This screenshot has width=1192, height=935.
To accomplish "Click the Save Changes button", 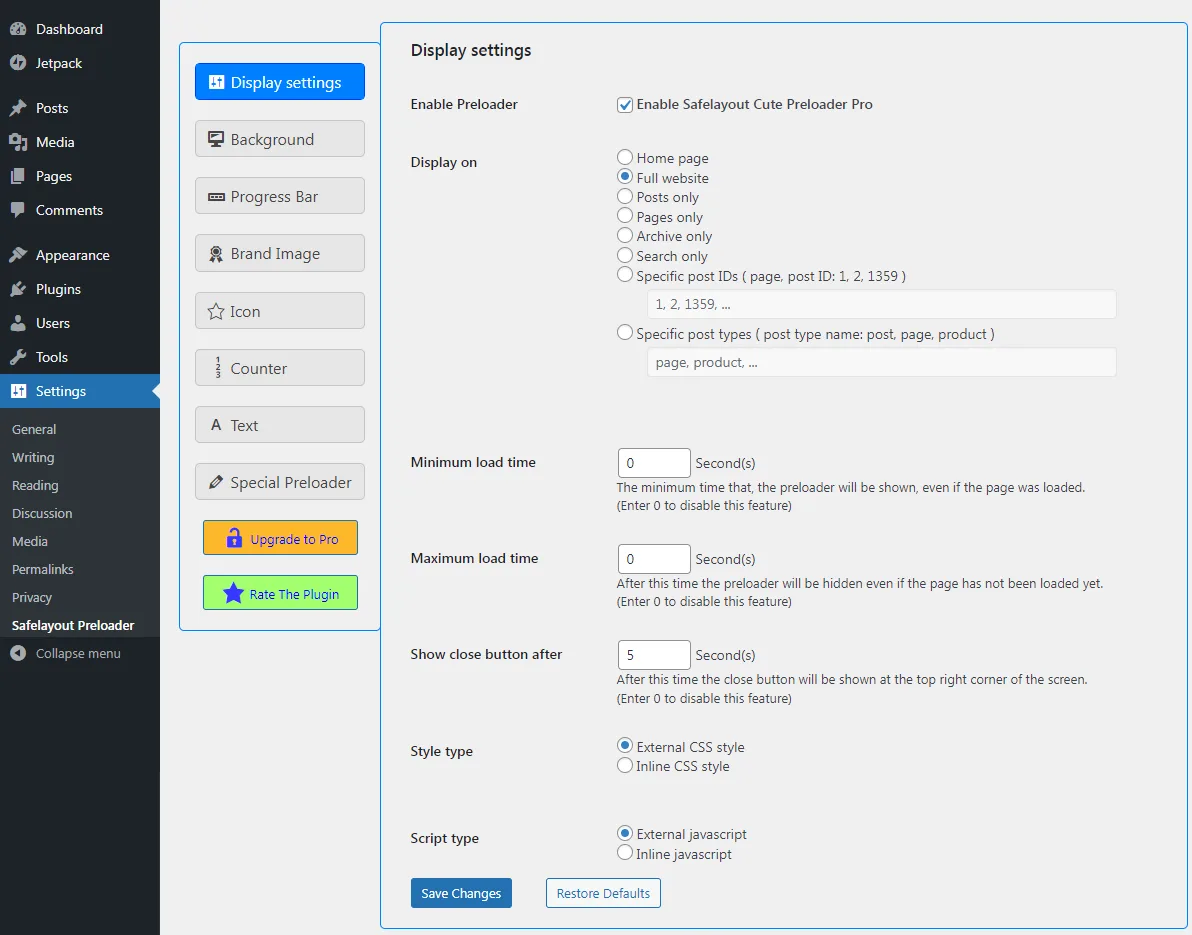I will [461, 893].
